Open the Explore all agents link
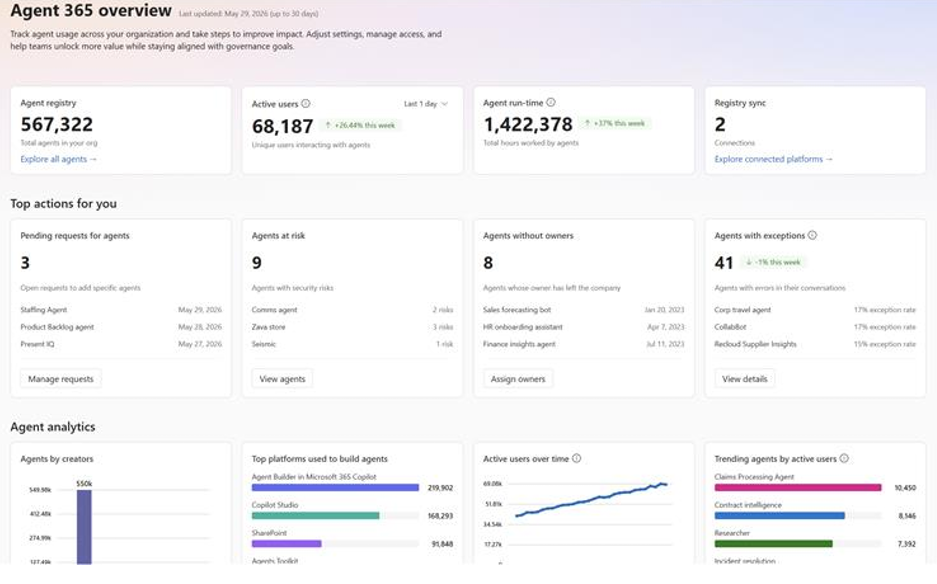This screenshot has height=584, width=937. click(x=59, y=159)
